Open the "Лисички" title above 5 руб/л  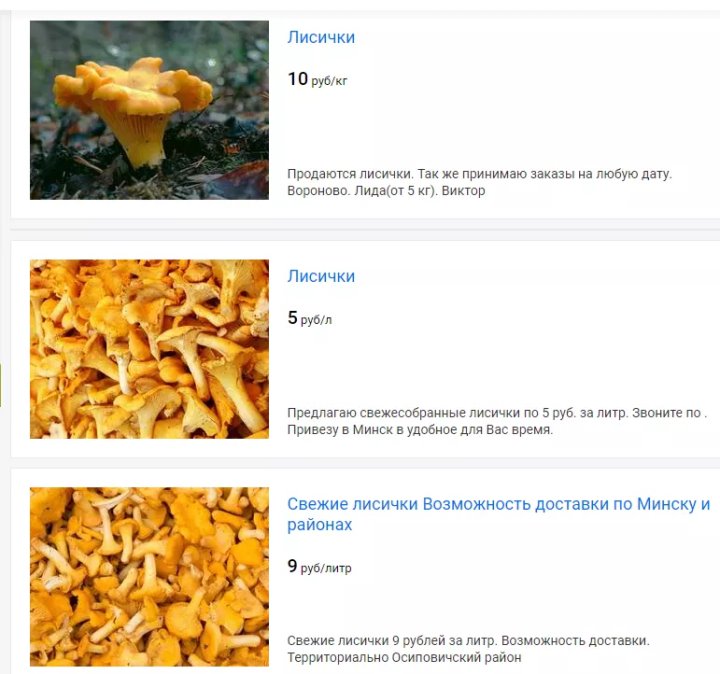pyautogui.click(x=321, y=276)
